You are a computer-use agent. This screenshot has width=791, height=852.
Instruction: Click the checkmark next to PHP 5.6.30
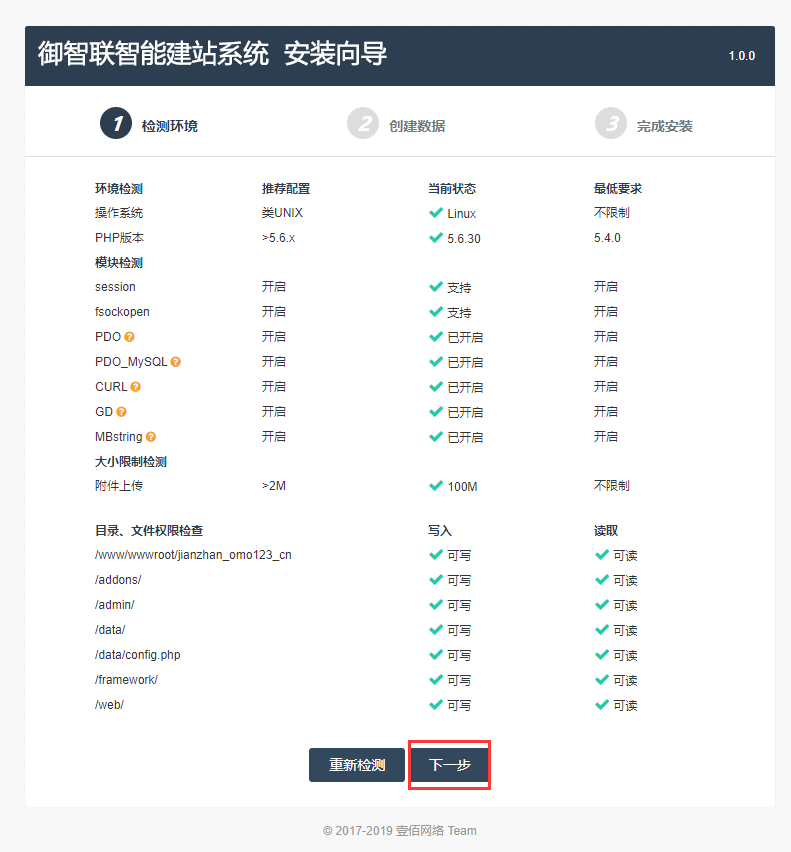pyautogui.click(x=436, y=238)
